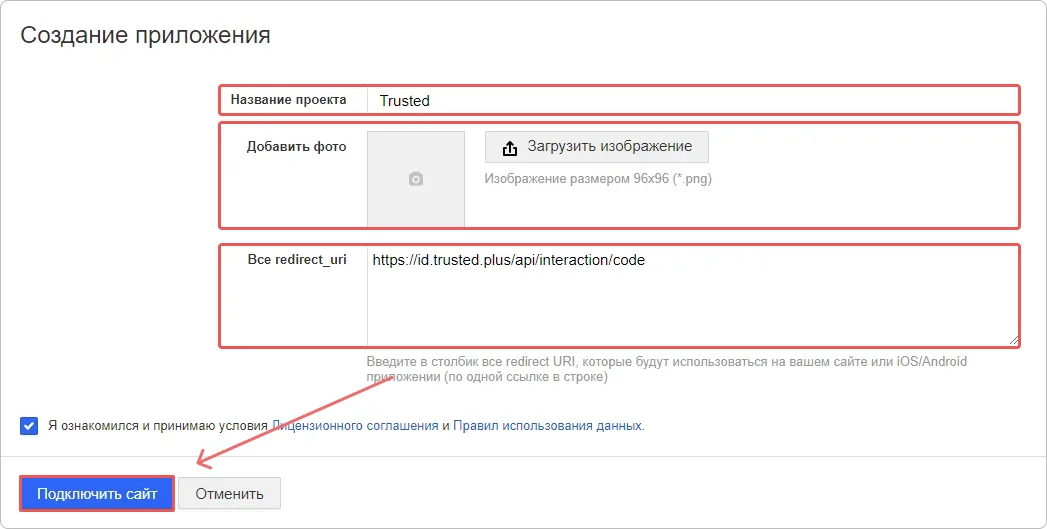The height and width of the screenshot is (529, 1047).
Task: Click the Название проекта label
Action: (288, 100)
